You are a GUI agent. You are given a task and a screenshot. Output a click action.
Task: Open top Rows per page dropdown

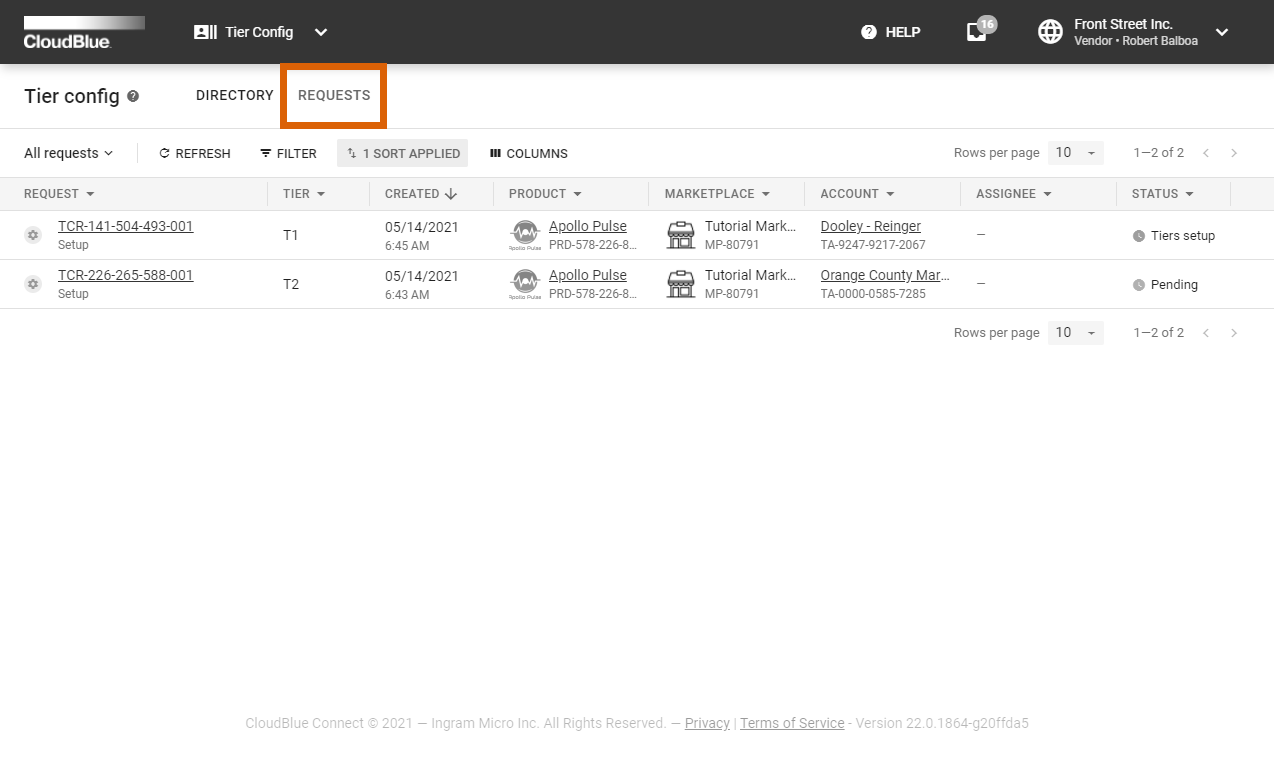1076,153
